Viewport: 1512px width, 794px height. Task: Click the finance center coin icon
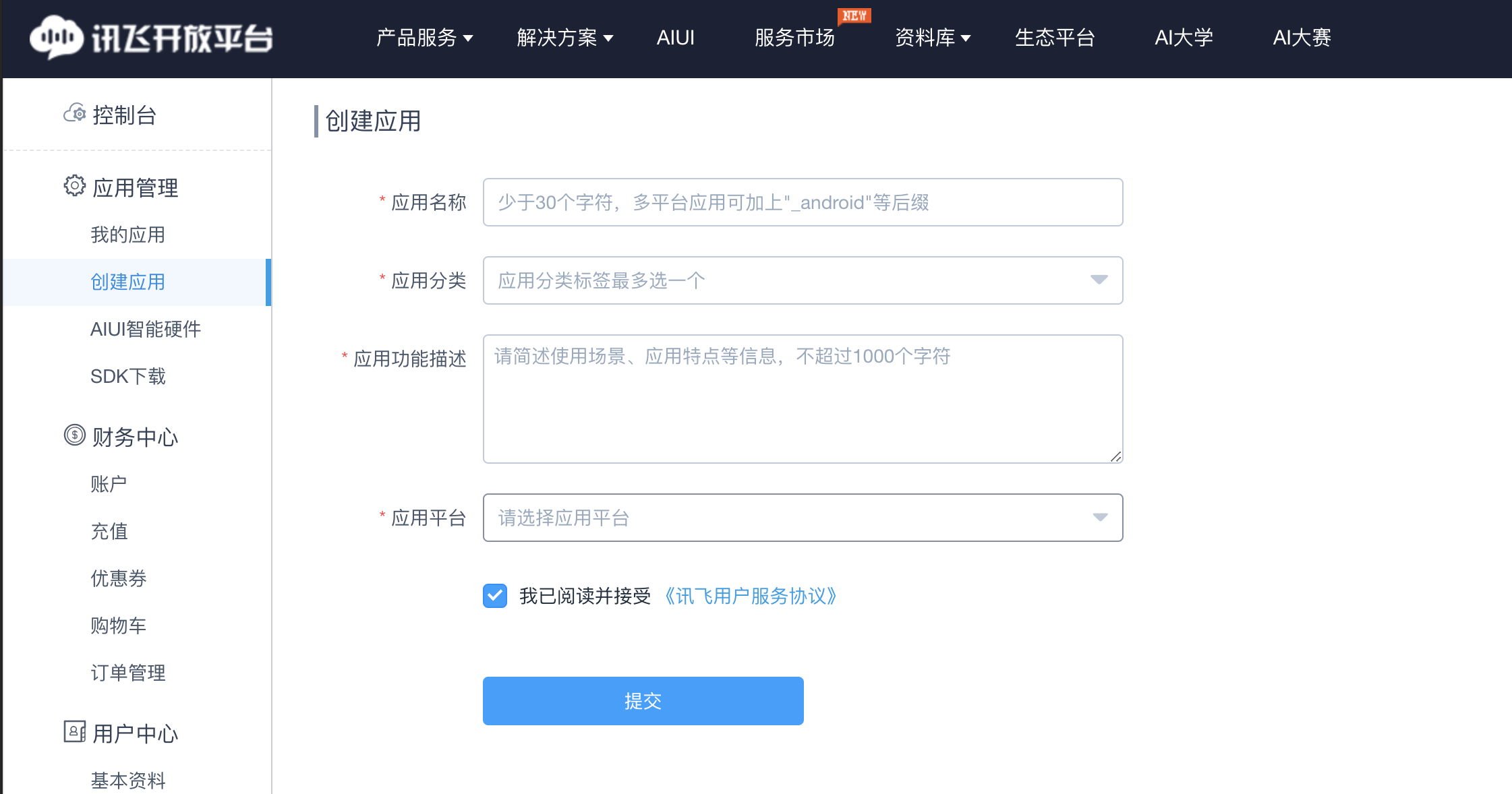pyautogui.click(x=74, y=435)
